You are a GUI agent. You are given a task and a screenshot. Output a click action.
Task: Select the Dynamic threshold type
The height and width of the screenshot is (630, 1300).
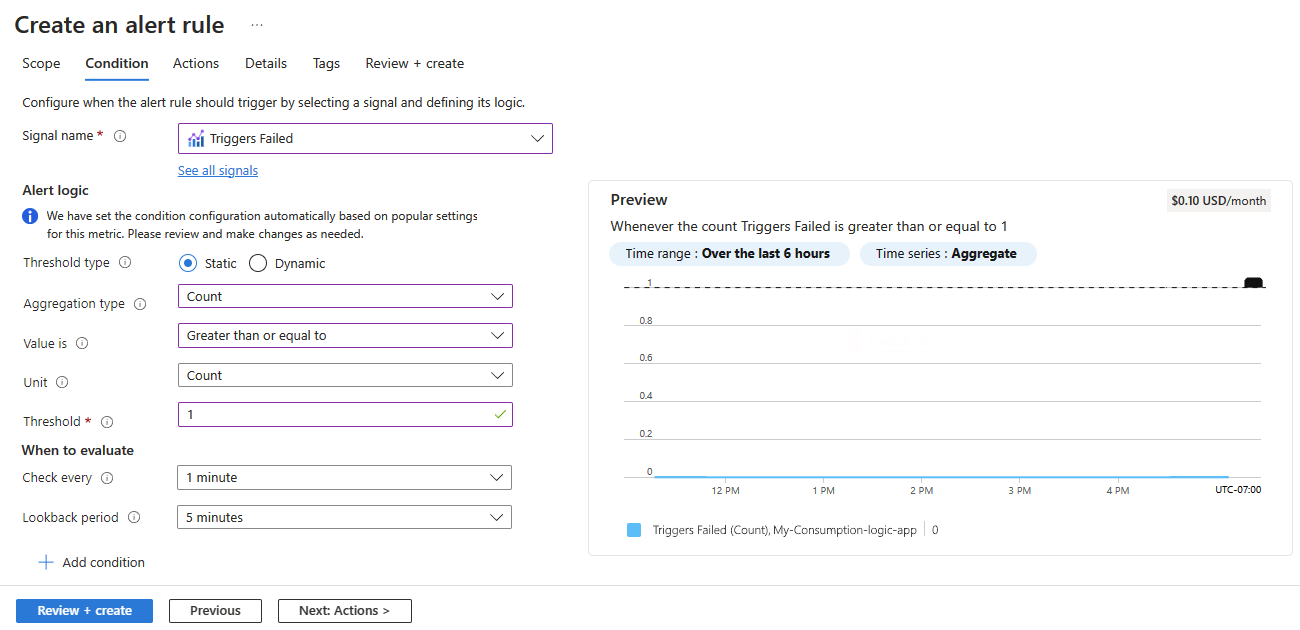[257, 262]
